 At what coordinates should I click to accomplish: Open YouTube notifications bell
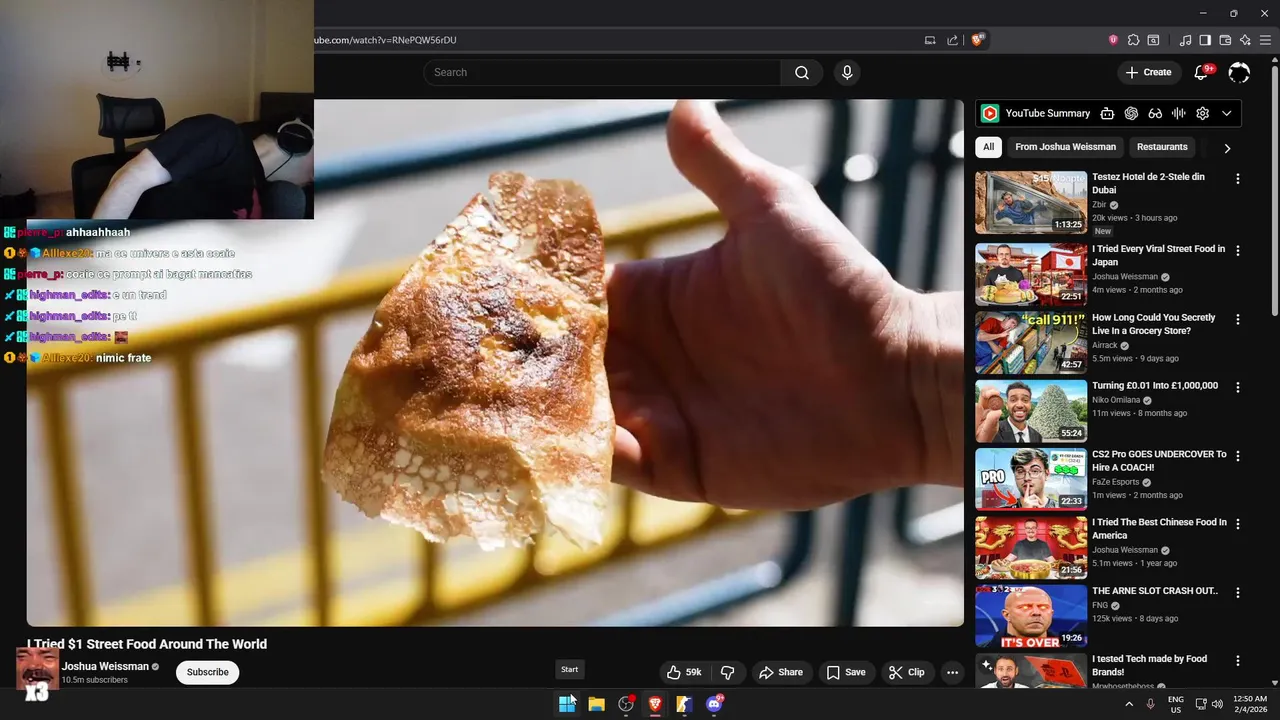[1202, 72]
